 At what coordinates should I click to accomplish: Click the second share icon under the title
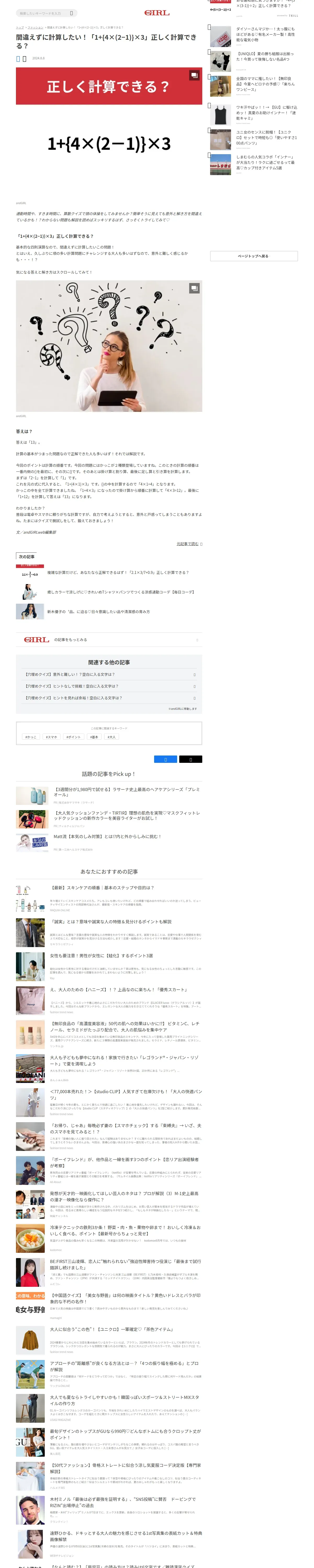[24, 59]
